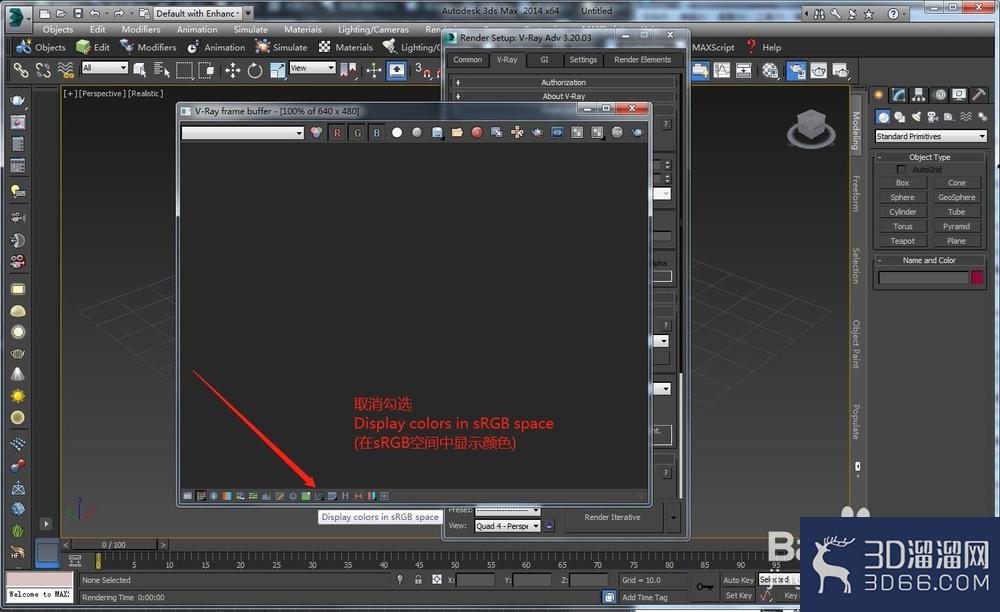Toggle alpha channel white circle in frame buffer

click(x=397, y=133)
